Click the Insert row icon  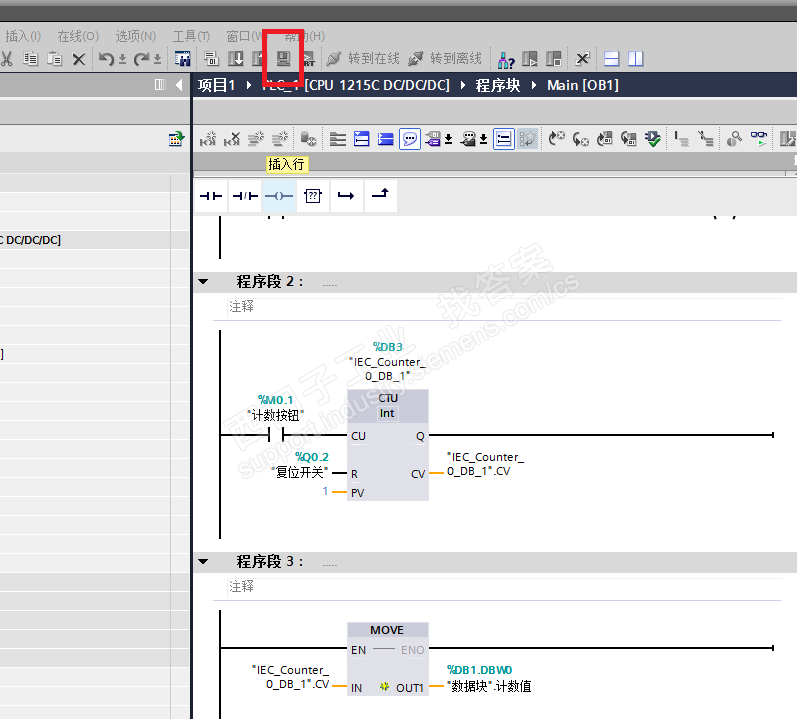256,138
